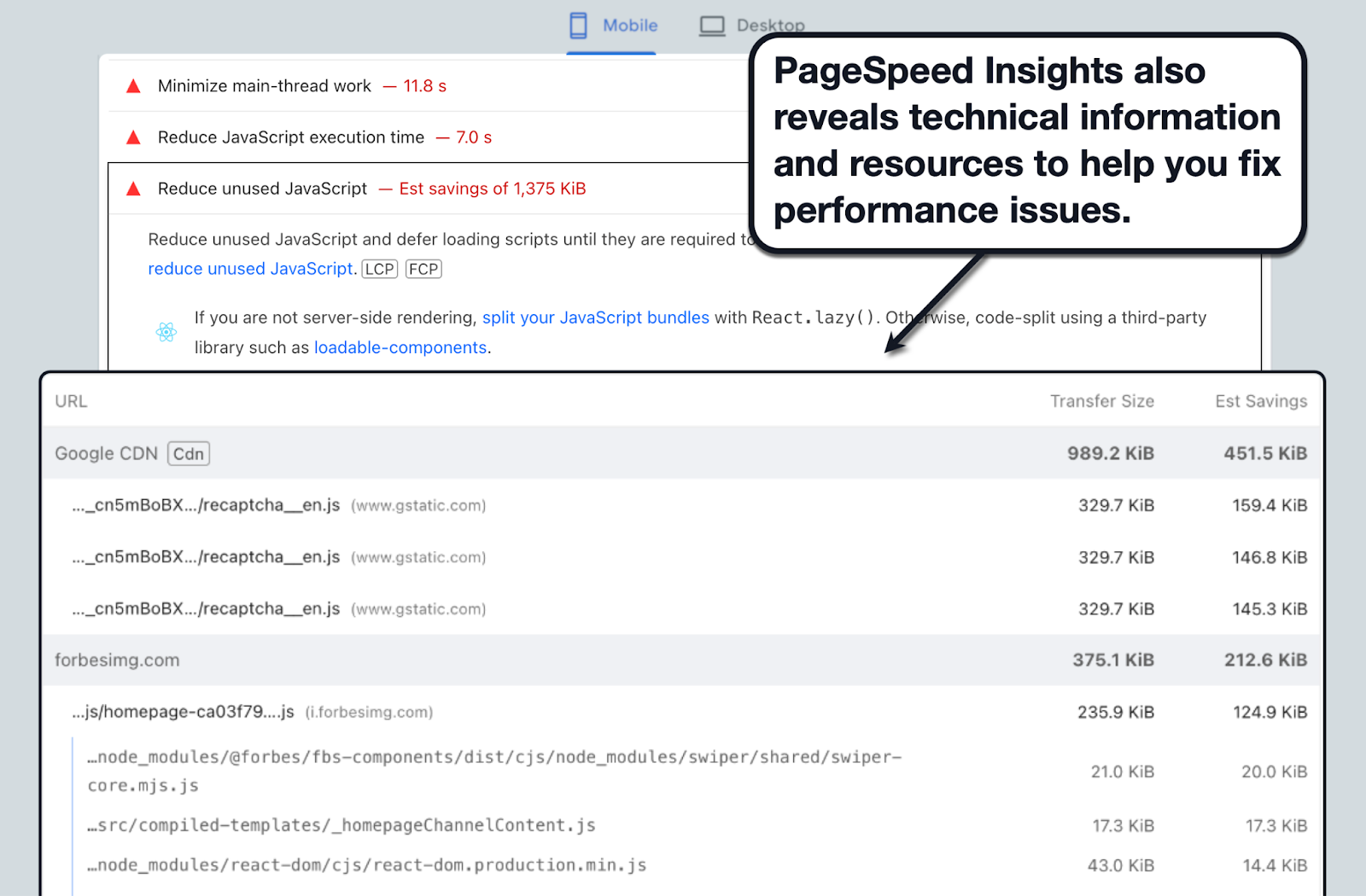Open the reduce unused JavaScript link
Viewport: 1366px width, 896px height.
click(250, 269)
